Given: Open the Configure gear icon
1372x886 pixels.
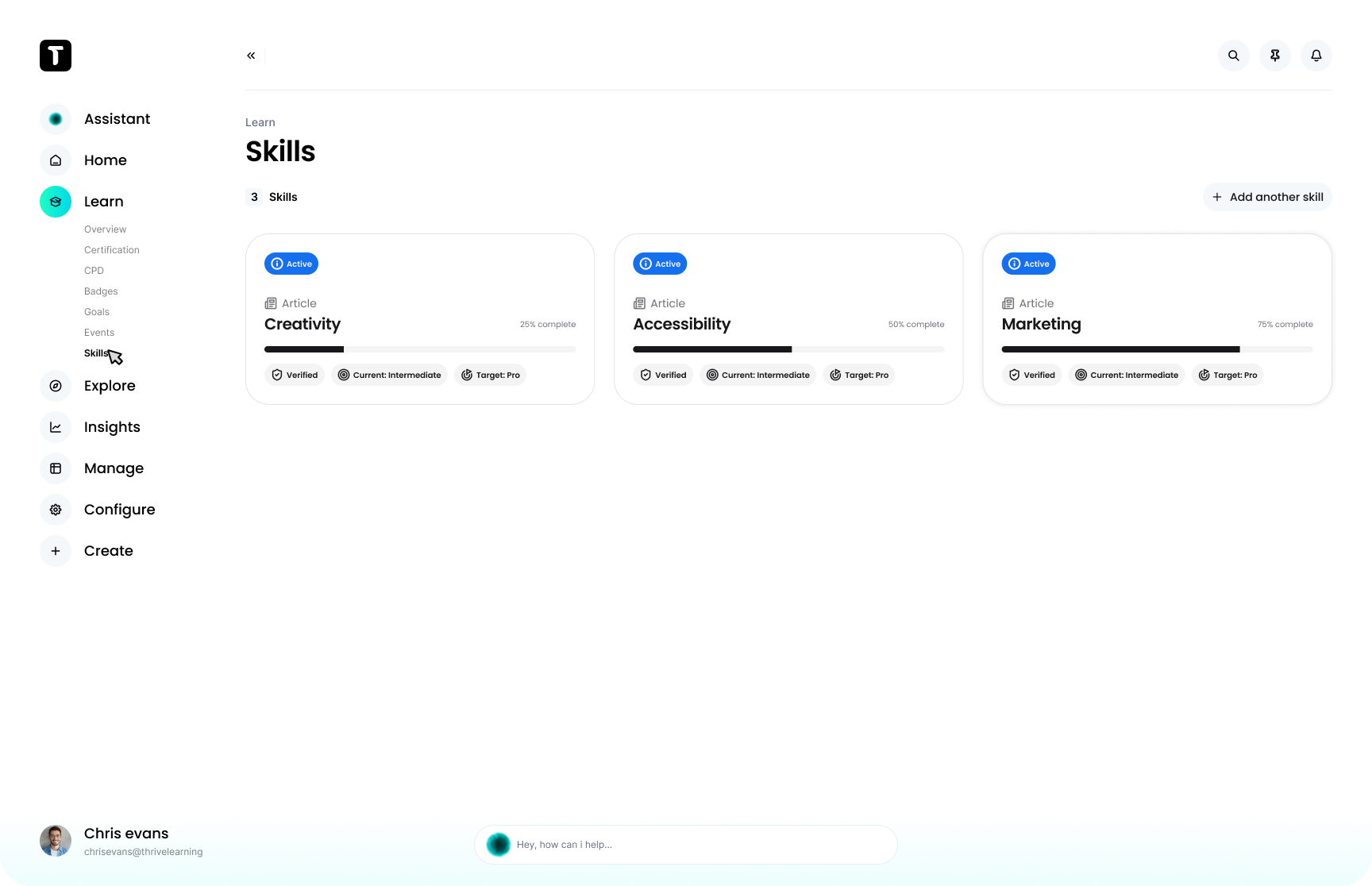Looking at the screenshot, I should coord(55,509).
